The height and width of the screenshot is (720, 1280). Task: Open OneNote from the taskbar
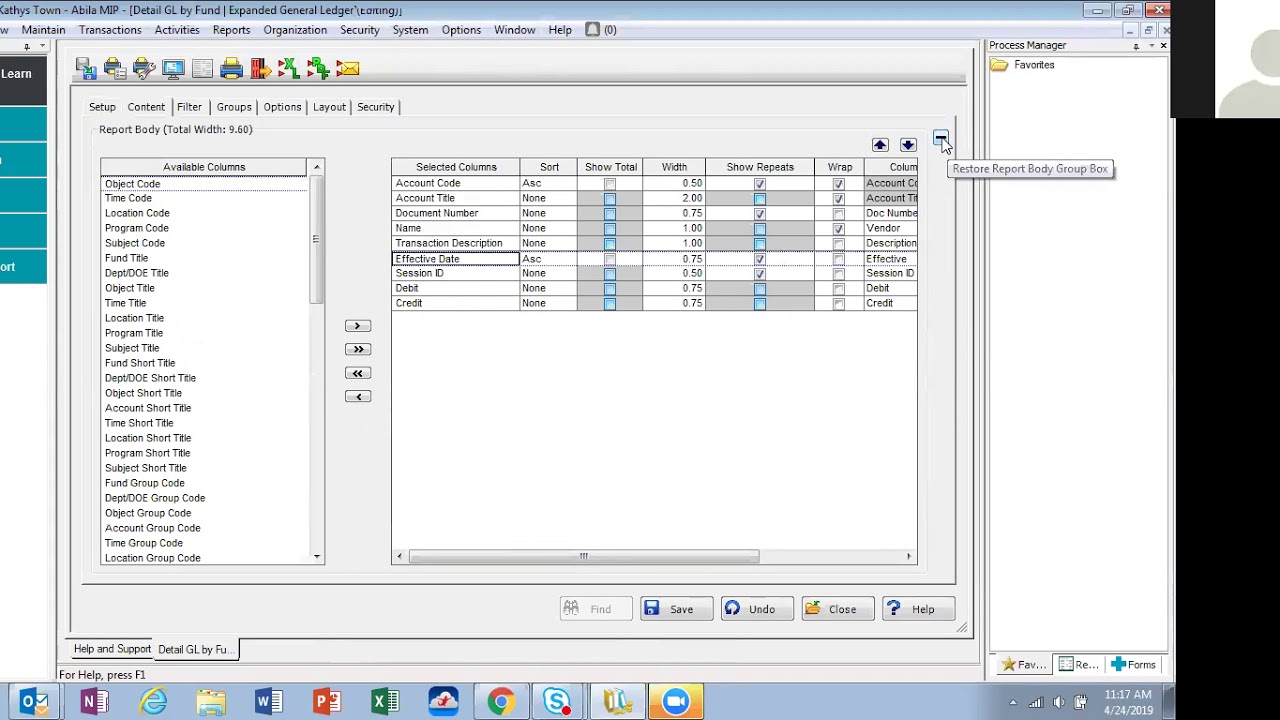[x=94, y=702]
